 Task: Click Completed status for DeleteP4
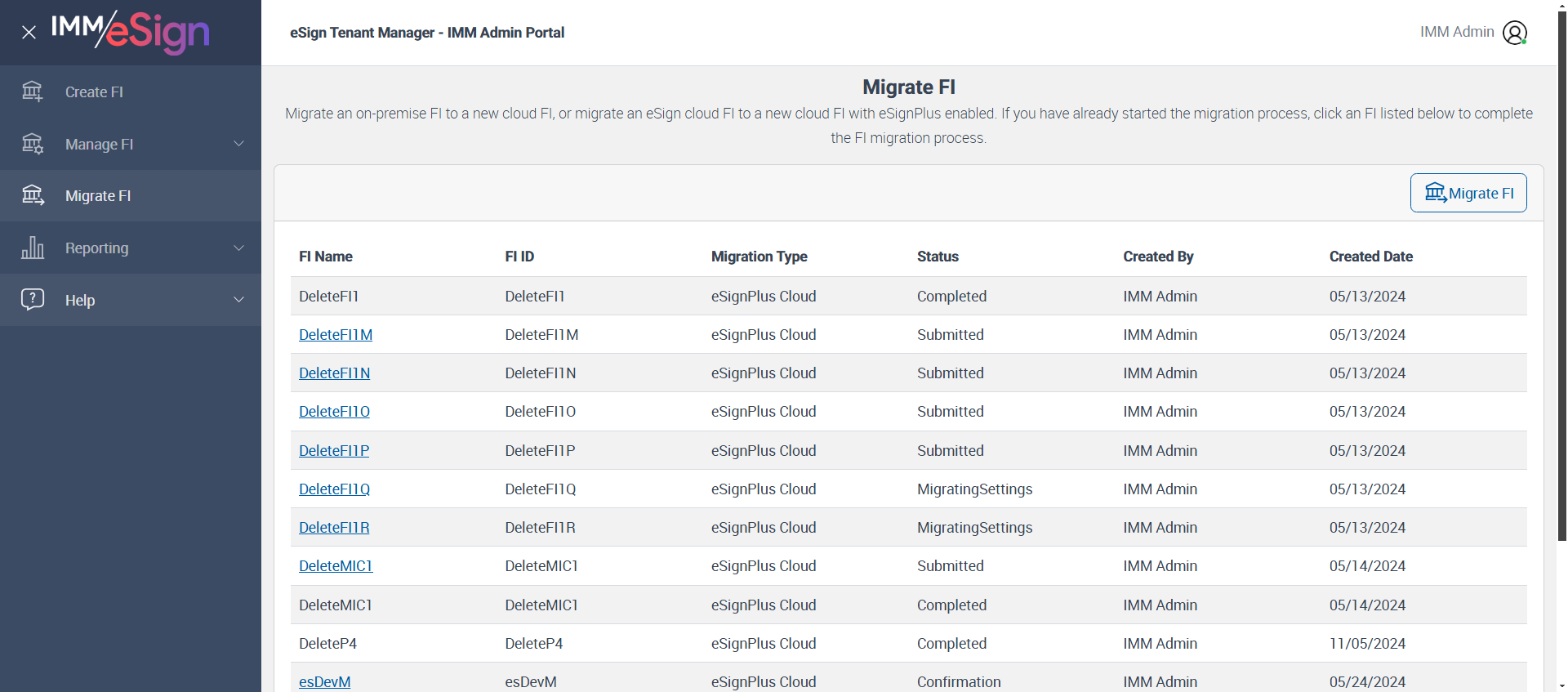(x=951, y=643)
